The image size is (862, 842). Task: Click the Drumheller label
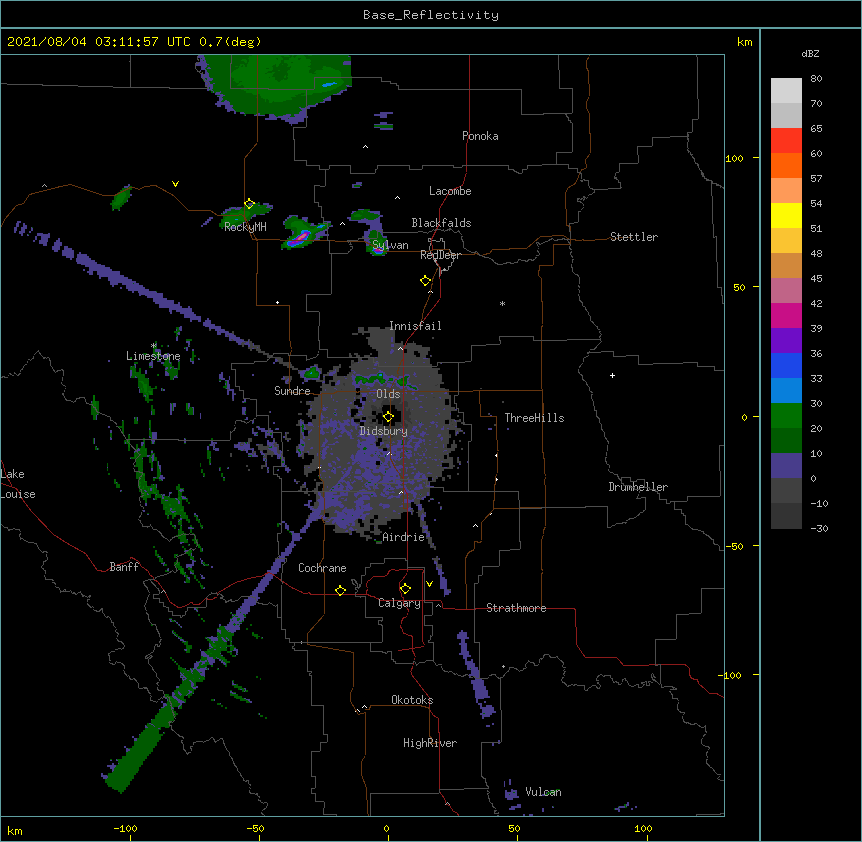(638, 487)
